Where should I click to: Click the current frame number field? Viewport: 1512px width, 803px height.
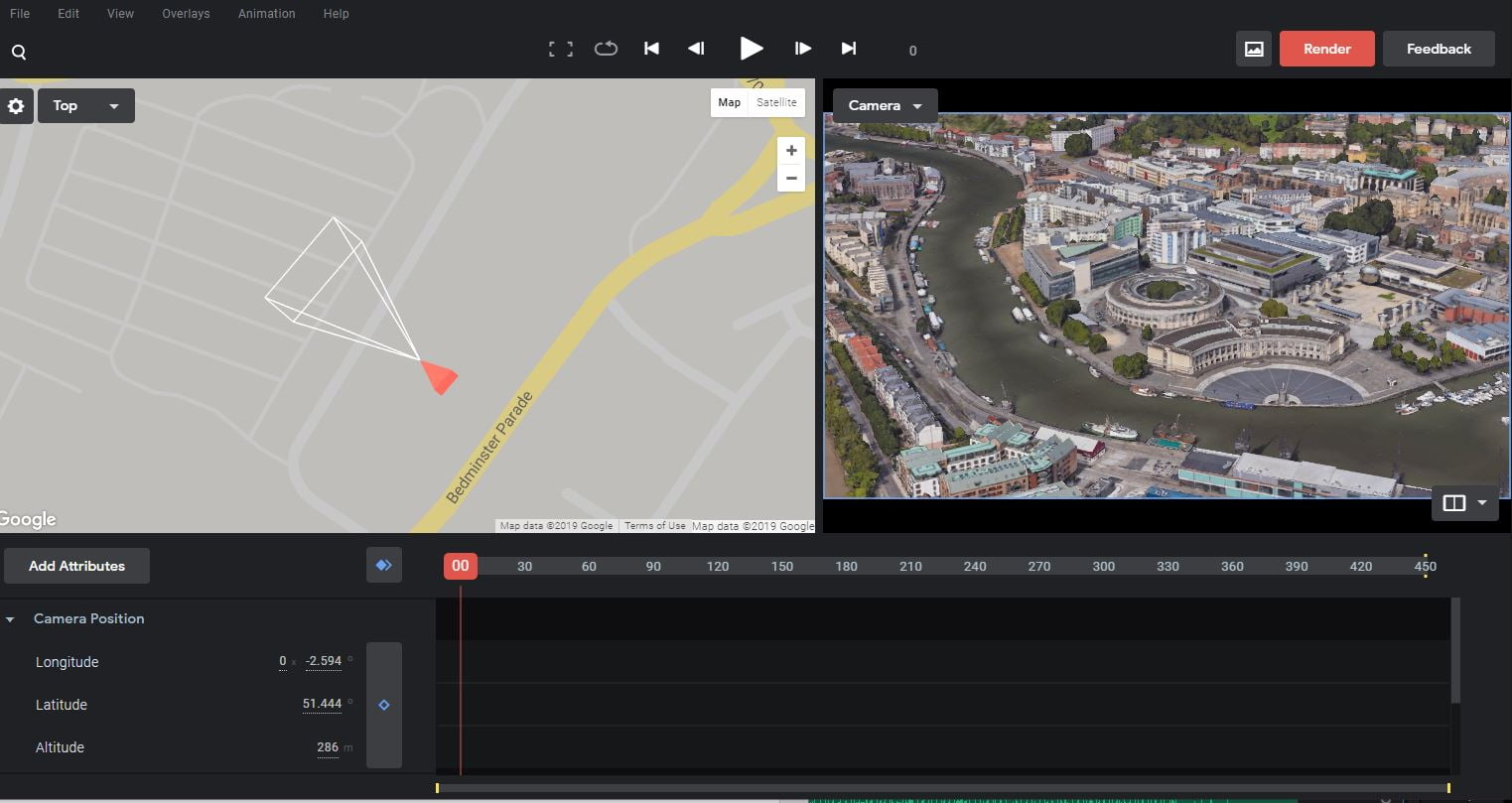912,51
